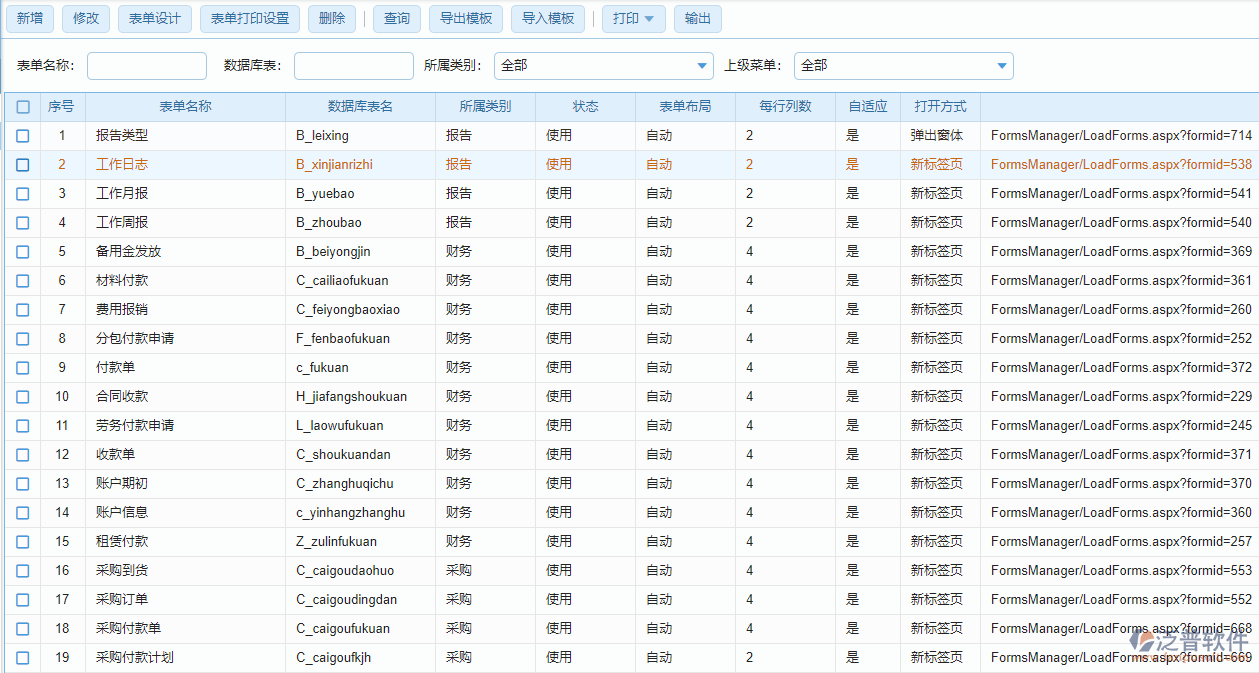This screenshot has width=1259, height=673.
Task: Open the 打印 dropdown menu
Action: click(633, 18)
